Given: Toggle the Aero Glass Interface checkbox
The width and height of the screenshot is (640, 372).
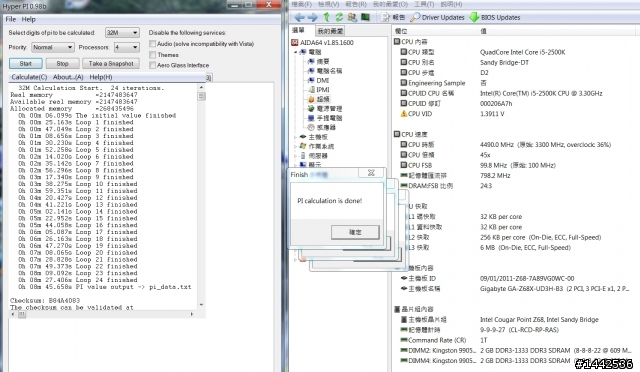Looking at the screenshot, I should (153, 65).
